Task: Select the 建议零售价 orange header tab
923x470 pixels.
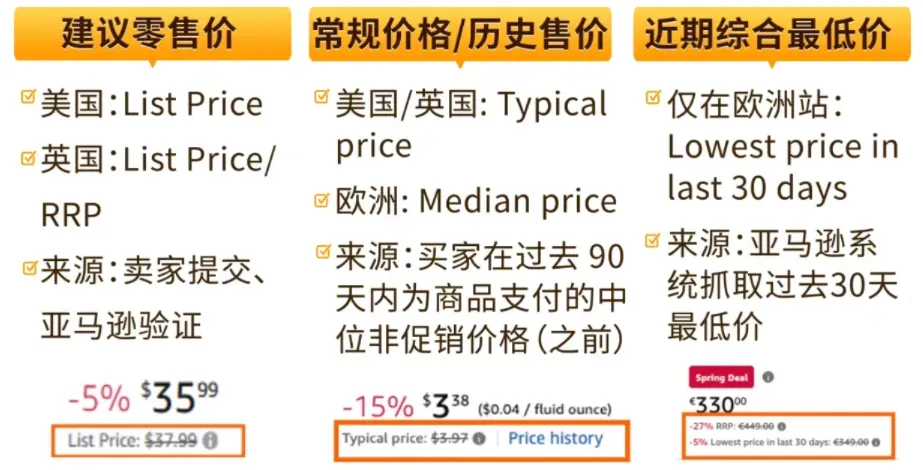Action: tap(152, 34)
